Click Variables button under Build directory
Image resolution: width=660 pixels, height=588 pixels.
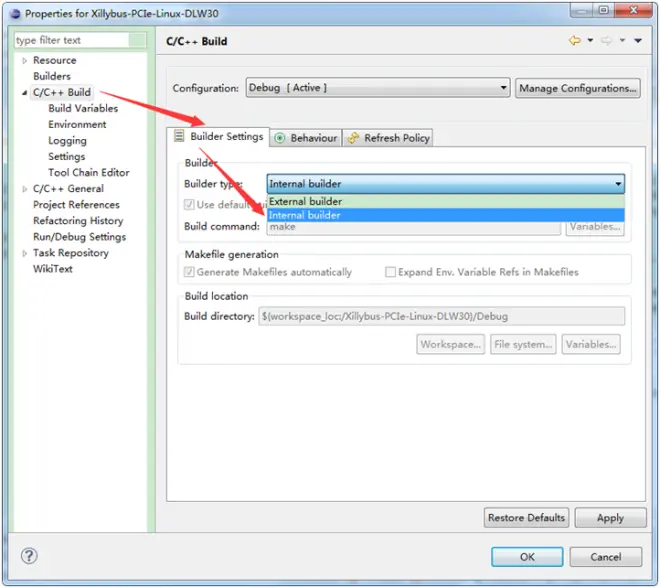point(591,344)
